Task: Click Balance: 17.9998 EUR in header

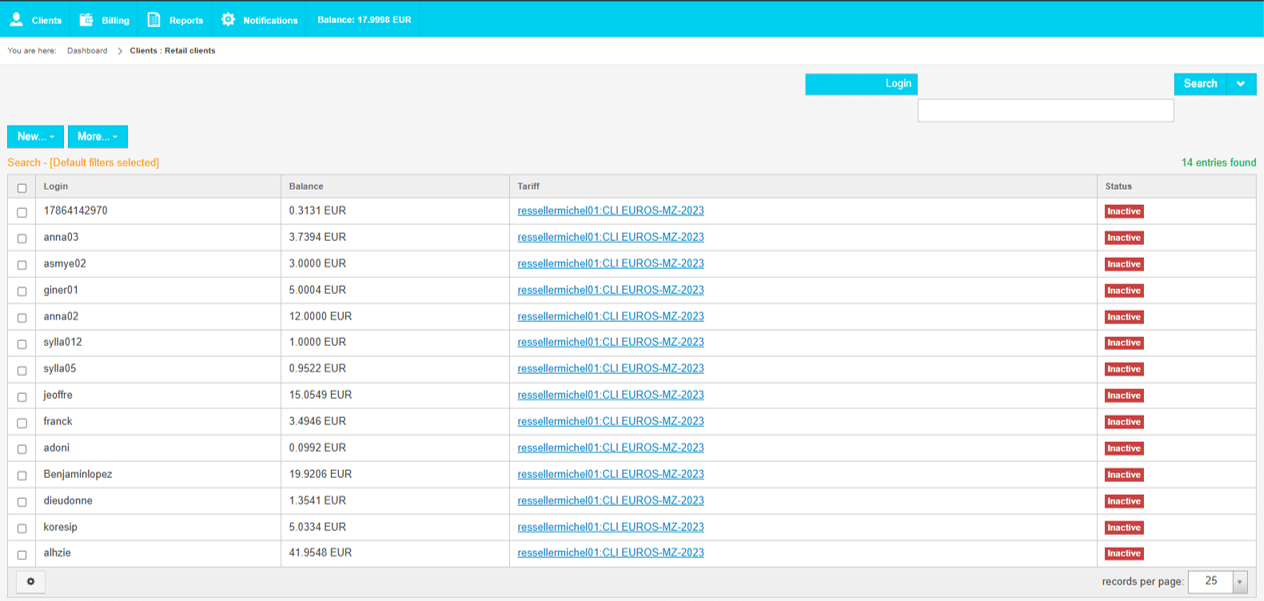Action: [364, 20]
